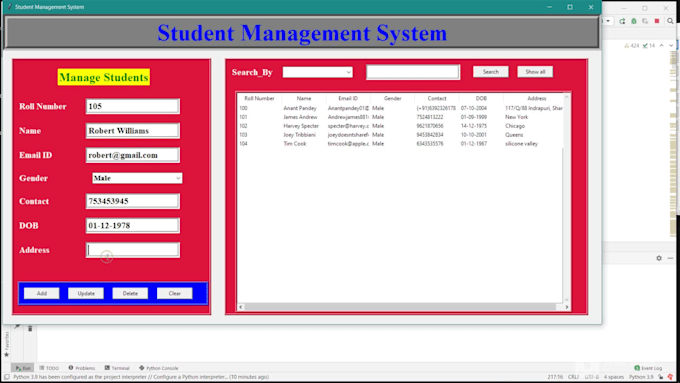Click the 4 spaces indent setting

click(x=613, y=377)
